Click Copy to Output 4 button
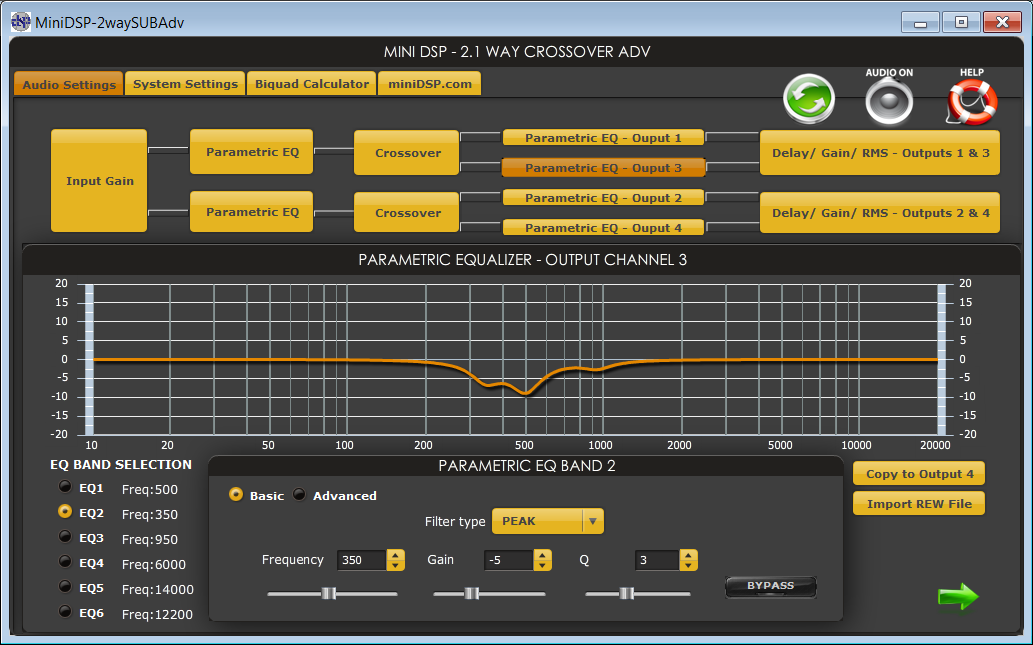 [x=919, y=474]
